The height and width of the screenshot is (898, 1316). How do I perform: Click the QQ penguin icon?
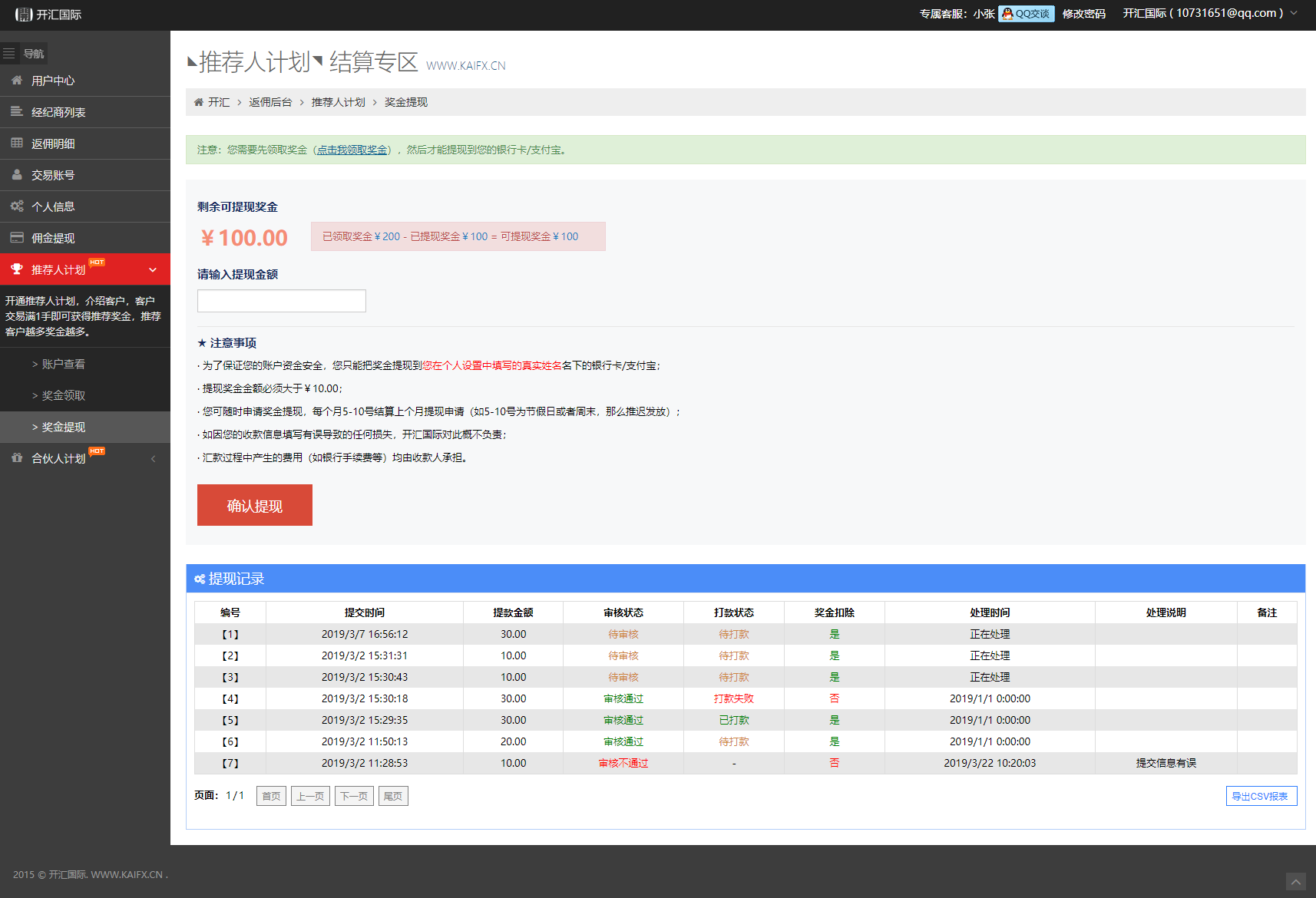coord(1007,14)
